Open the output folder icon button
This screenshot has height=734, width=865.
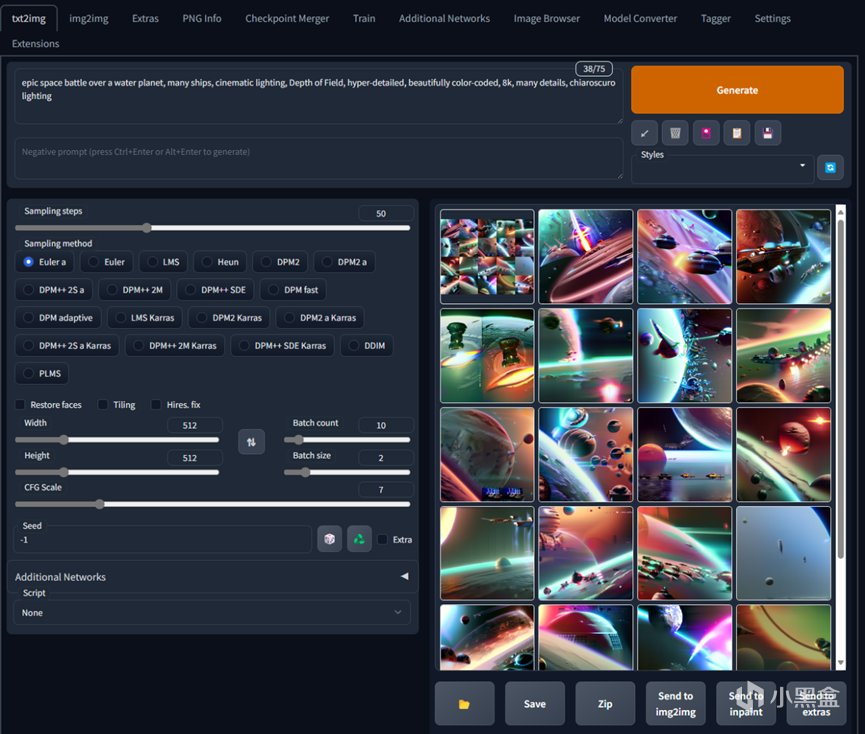click(x=464, y=704)
